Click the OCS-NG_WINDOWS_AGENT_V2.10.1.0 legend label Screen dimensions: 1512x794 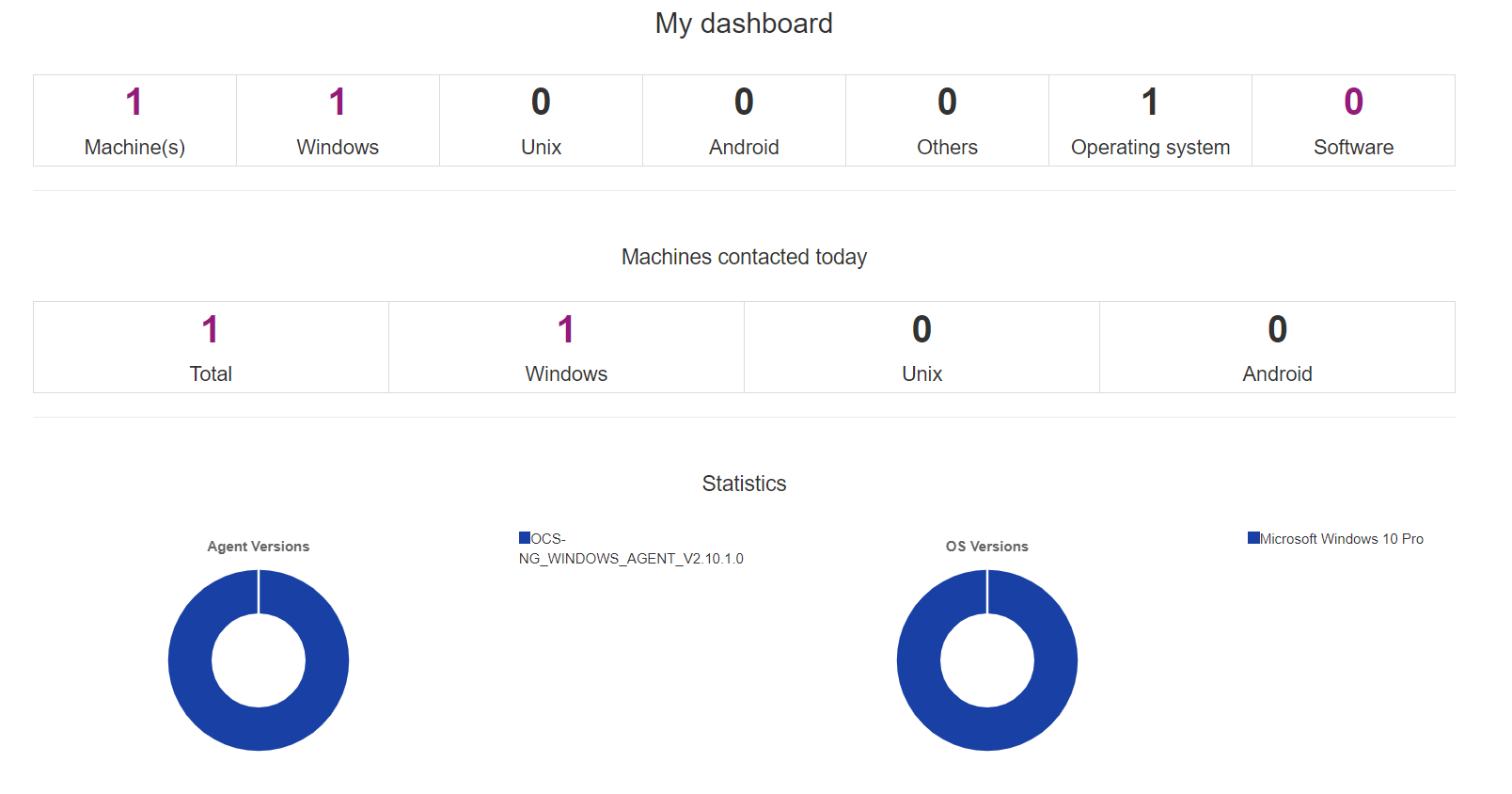(631, 548)
